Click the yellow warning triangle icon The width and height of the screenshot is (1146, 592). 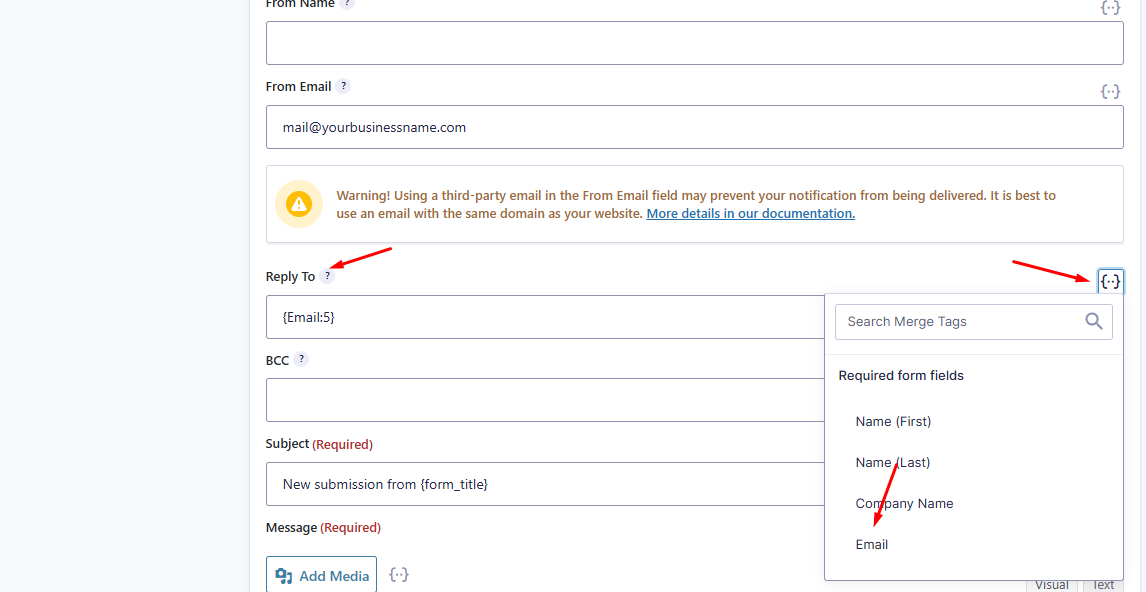click(x=299, y=204)
